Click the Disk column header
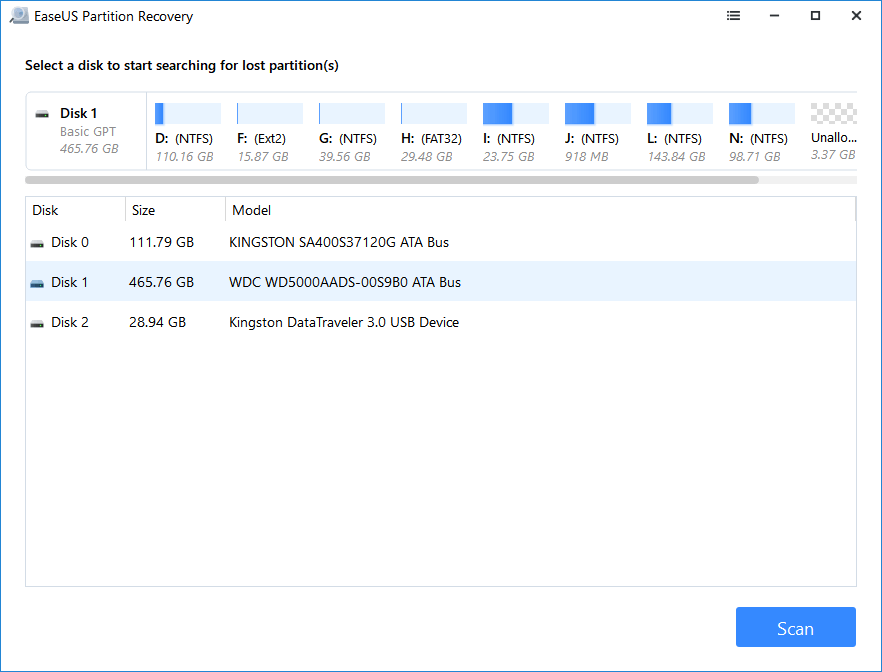This screenshot has height=672, width=882. coord(45,210)
